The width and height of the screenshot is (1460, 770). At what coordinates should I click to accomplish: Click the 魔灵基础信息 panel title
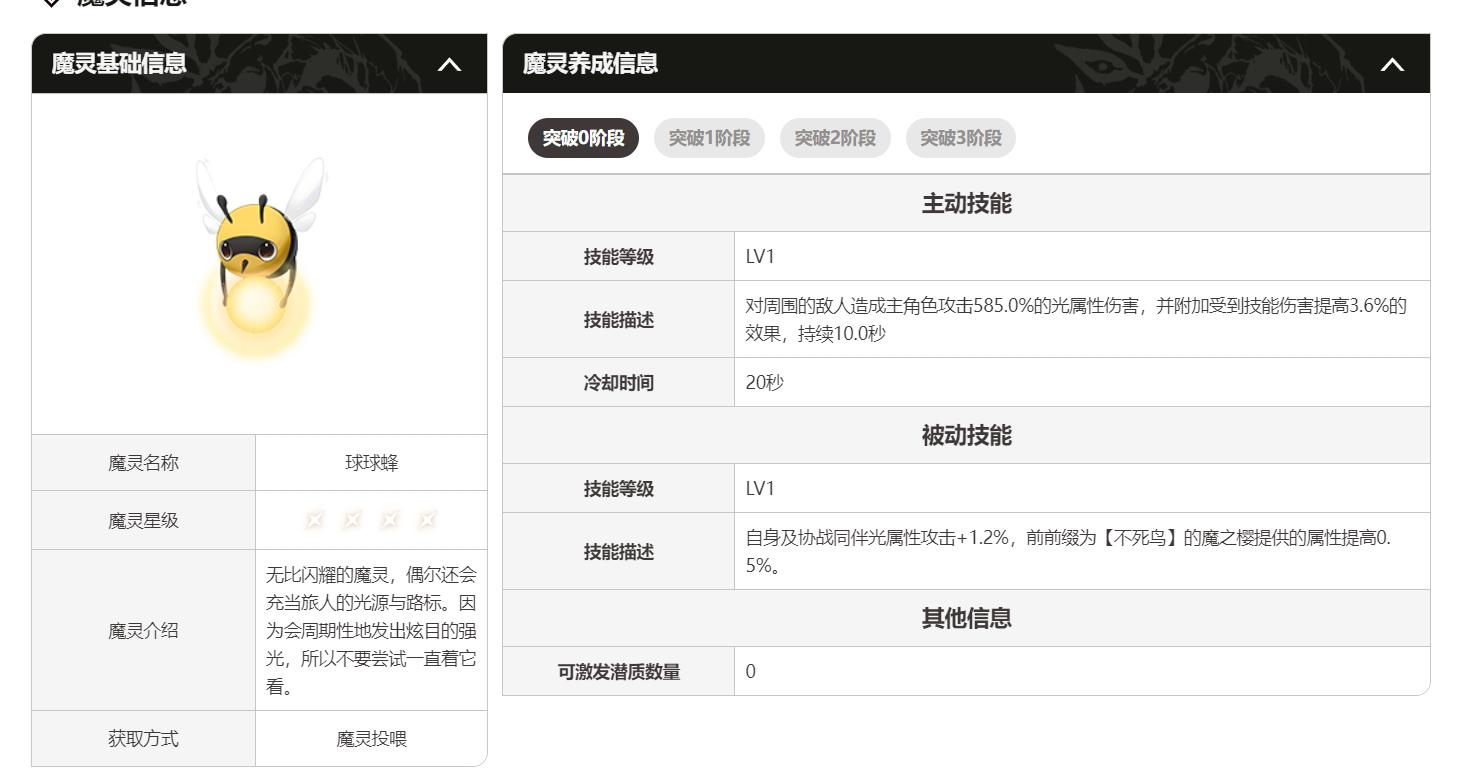click(x=119, y=64)
